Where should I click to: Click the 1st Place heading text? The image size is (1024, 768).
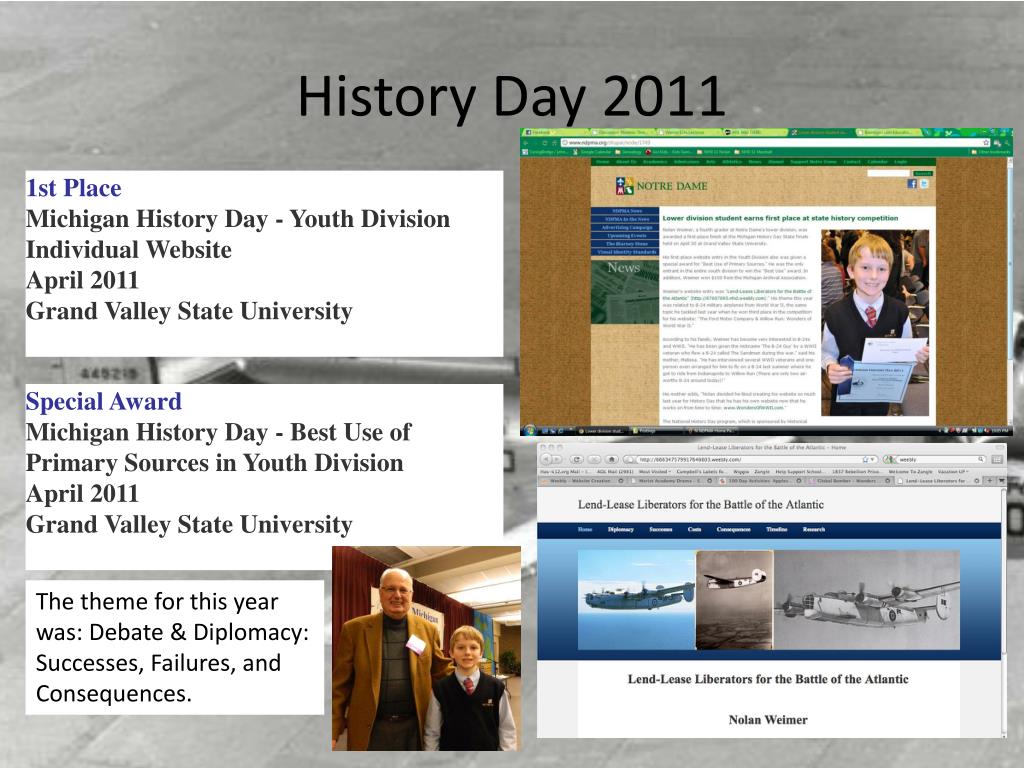74,188
